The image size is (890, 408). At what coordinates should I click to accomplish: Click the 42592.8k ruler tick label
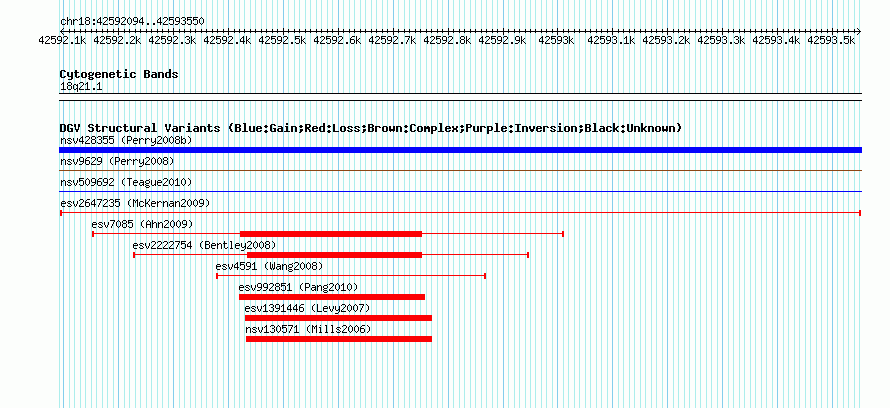448,40
